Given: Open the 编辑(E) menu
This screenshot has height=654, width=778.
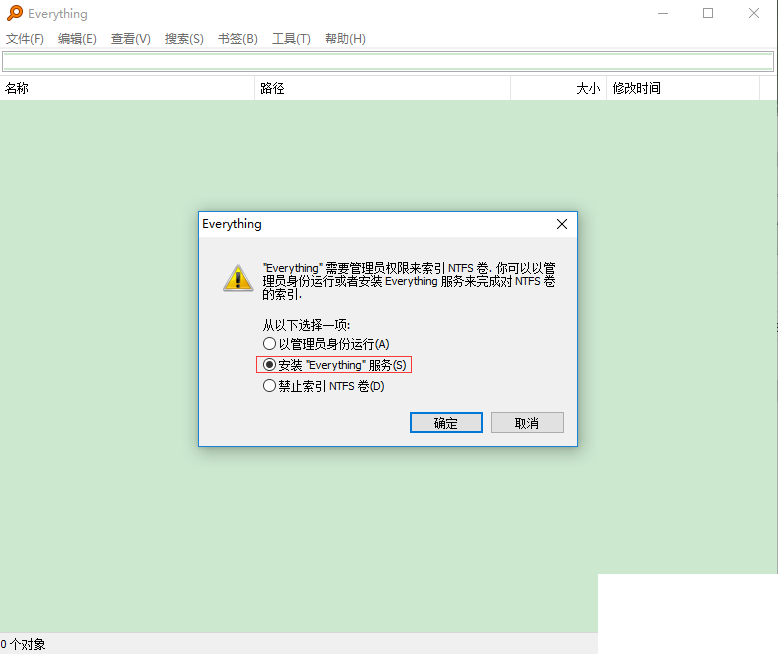Looking at the screenshot, I should [77, 39].
